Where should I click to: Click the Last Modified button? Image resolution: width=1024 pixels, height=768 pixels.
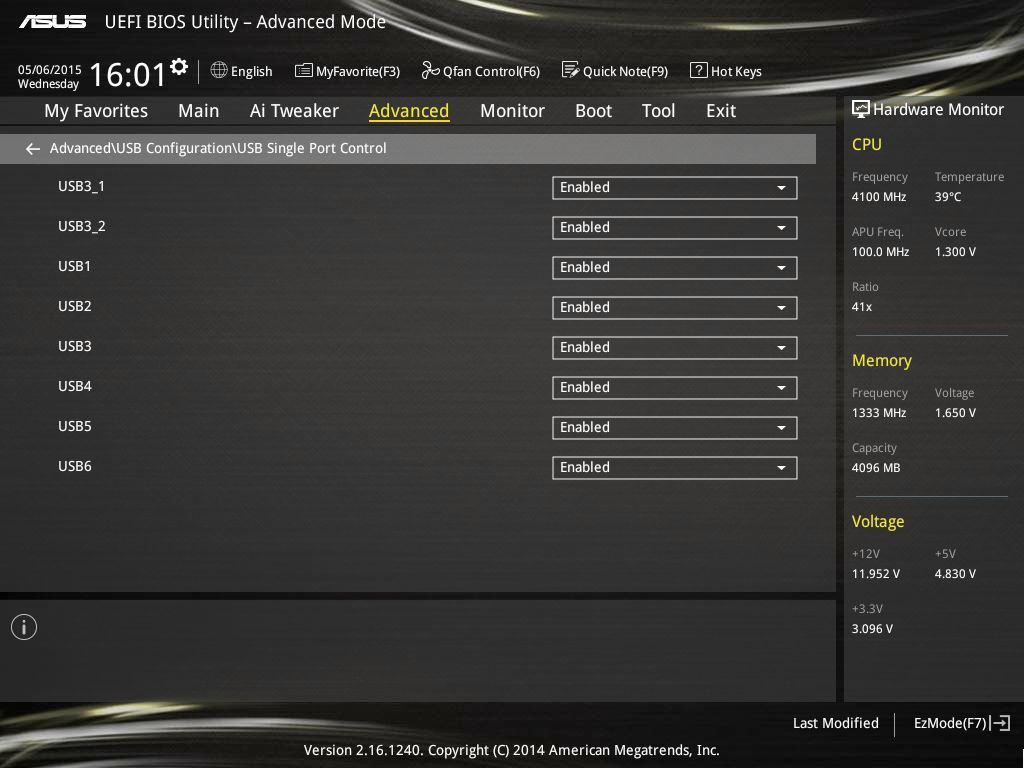click(x=835, y=723)
